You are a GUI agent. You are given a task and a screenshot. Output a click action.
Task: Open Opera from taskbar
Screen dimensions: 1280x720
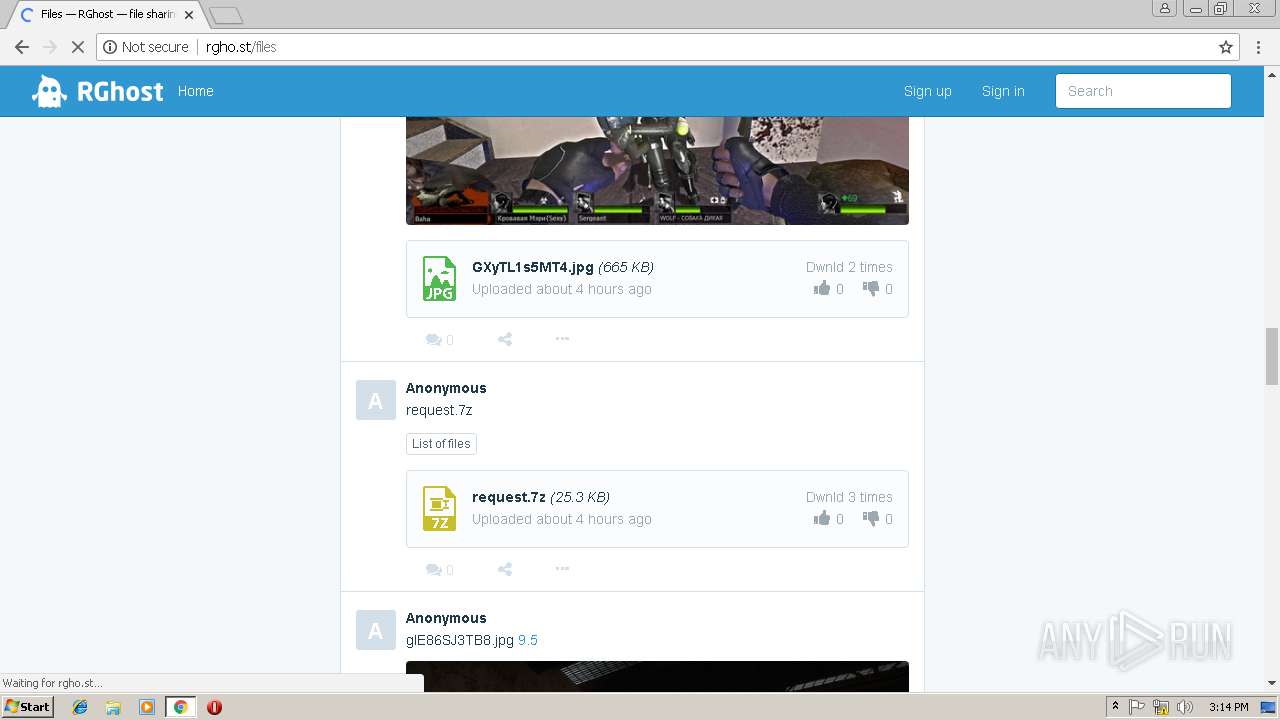(214, 707)
